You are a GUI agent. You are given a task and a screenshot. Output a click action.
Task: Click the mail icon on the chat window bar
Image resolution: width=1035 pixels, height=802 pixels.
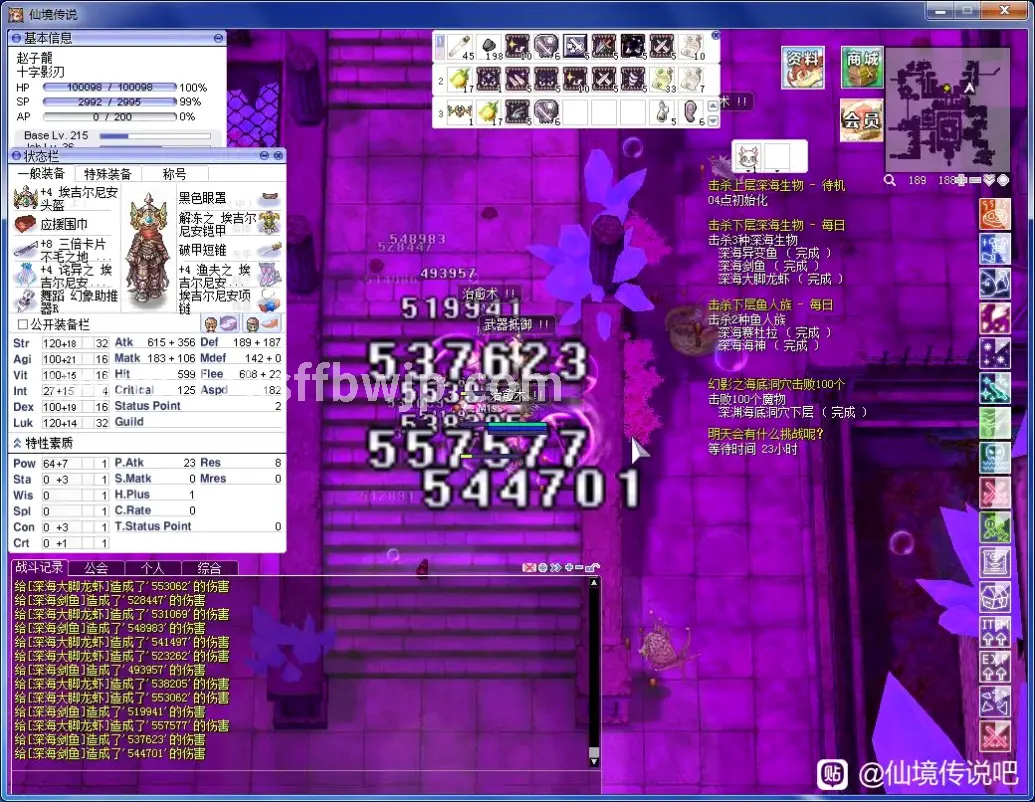(529, 567)
